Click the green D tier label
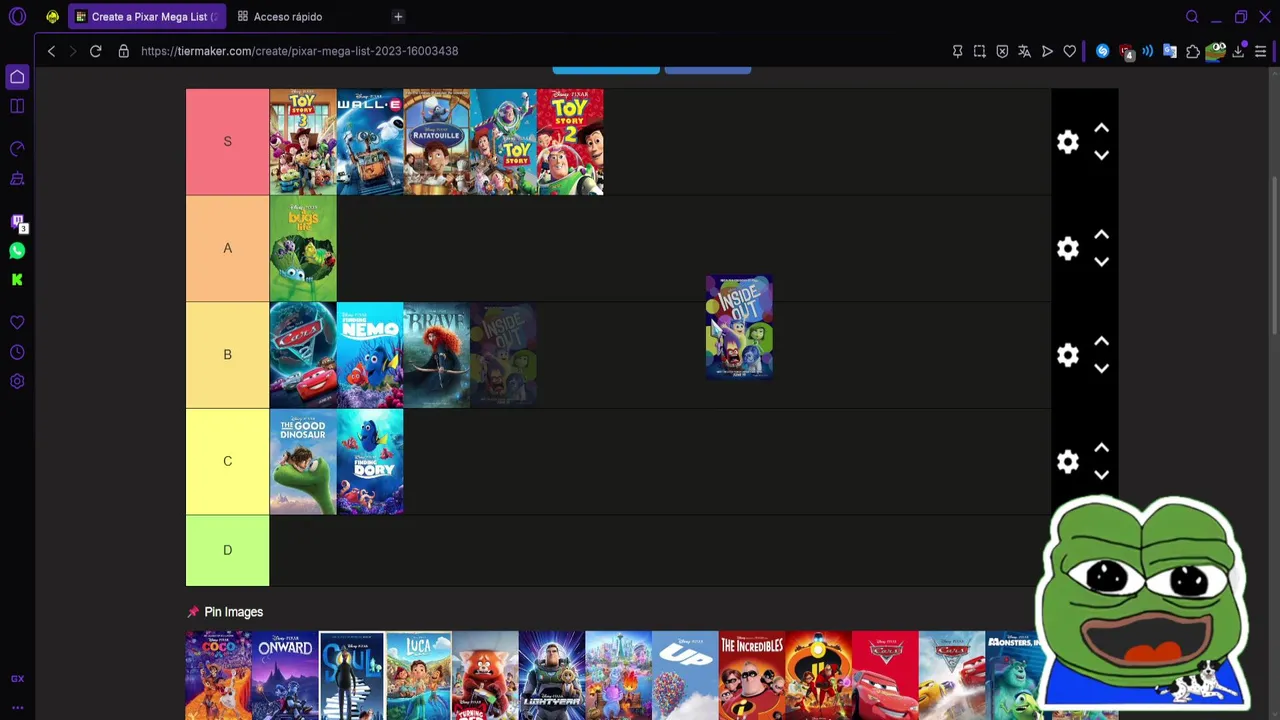The height and width of the screenshot is (720, 1280). coord(227,550)
